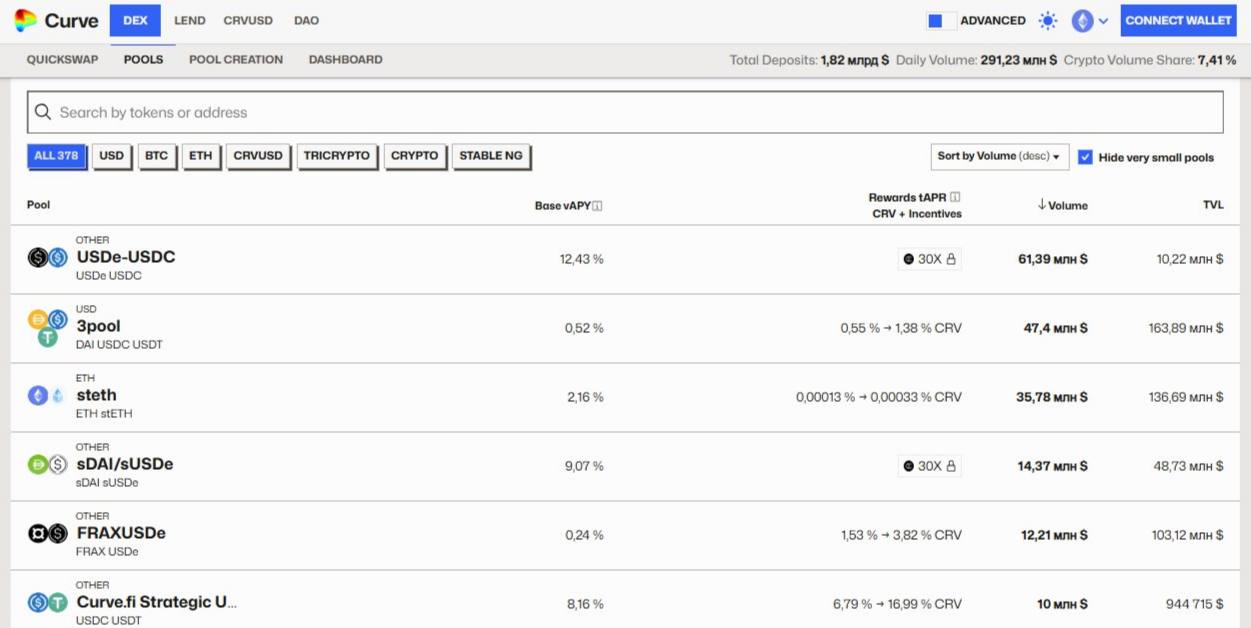
Task: Open the Curve.fi Strategic pool name
Action: [157, 602]
